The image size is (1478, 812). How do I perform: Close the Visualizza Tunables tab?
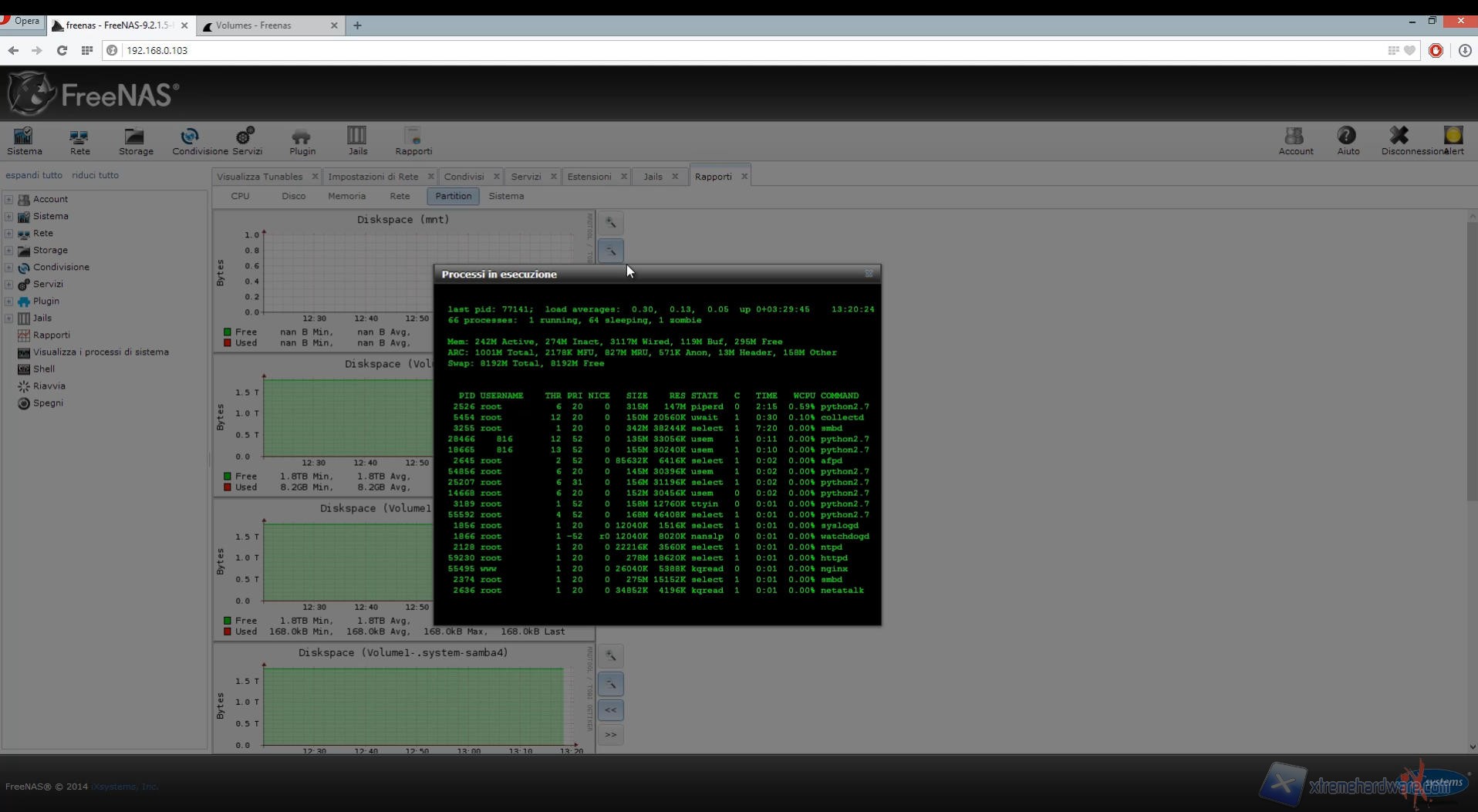click(315, 177)
